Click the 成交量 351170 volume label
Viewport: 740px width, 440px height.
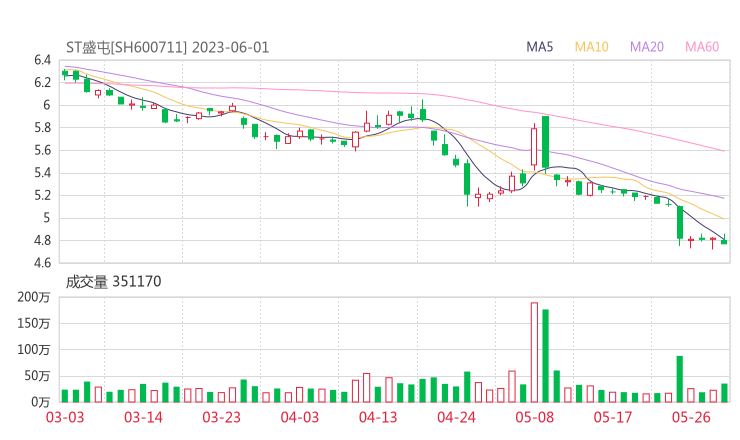[113, 282]
